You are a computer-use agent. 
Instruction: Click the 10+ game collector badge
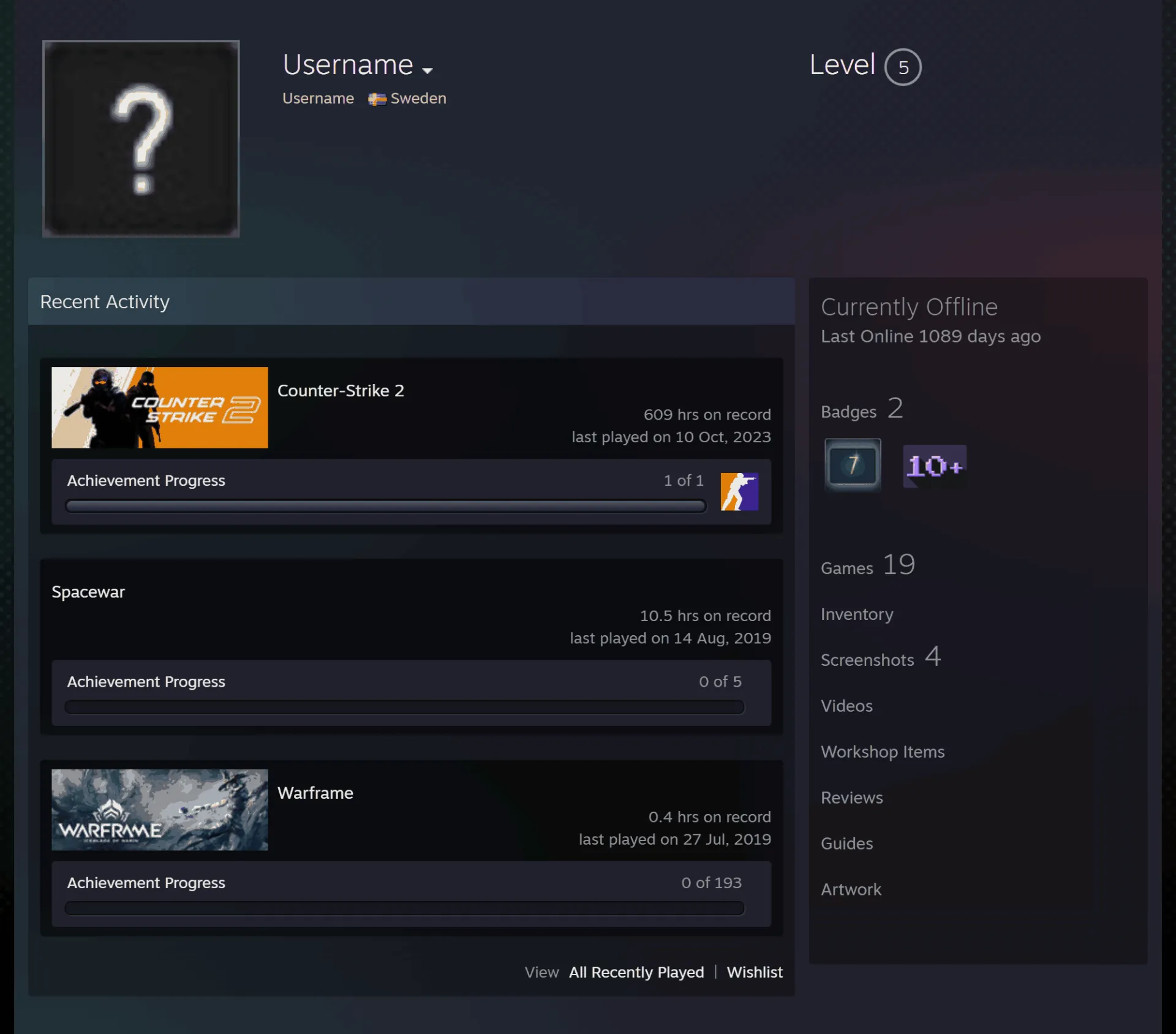click(x=935, y=466)
